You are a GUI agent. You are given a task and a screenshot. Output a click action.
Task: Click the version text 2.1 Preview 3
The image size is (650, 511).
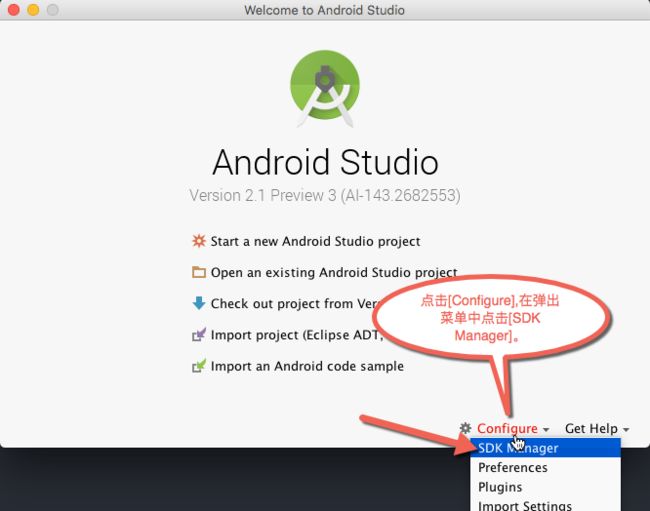[x=325, y=196]
